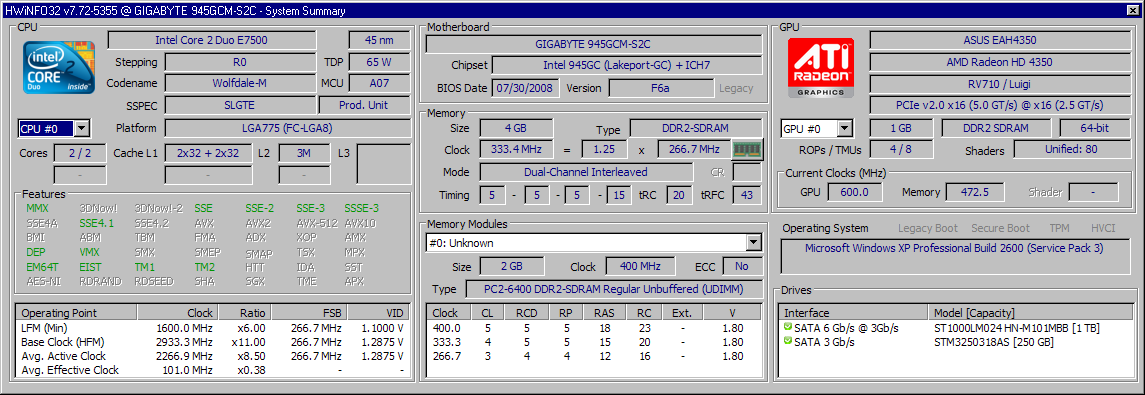Screen dimensions: 1145x395
Task: Click the Secure Boot indicator
Action: point(1000,229)
